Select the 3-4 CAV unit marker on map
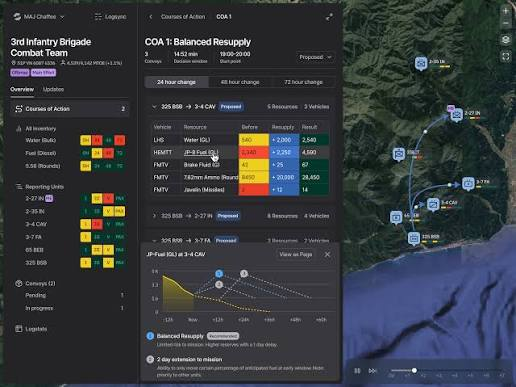Image resolution: width=516 pixels, height=387 pixels. click(433, 204)
